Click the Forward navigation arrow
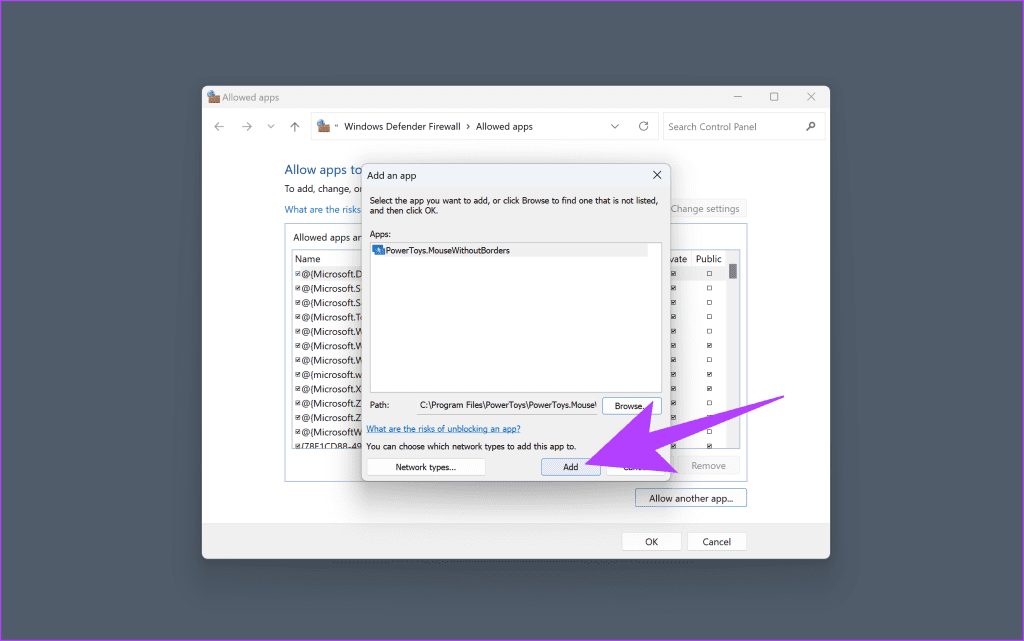The width and height of the screenshot is (1024, 641). (x=247, y=127)
